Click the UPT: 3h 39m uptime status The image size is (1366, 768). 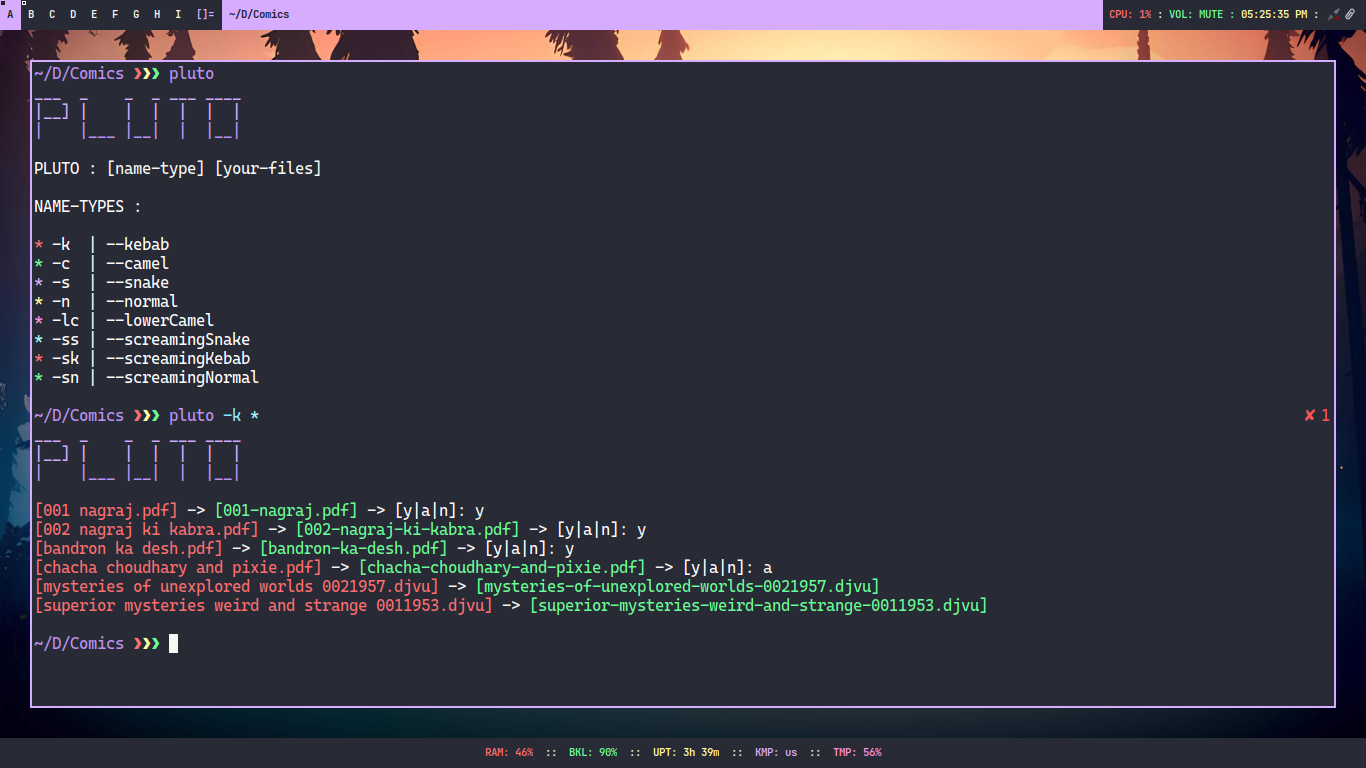click(x=686, y=752)
